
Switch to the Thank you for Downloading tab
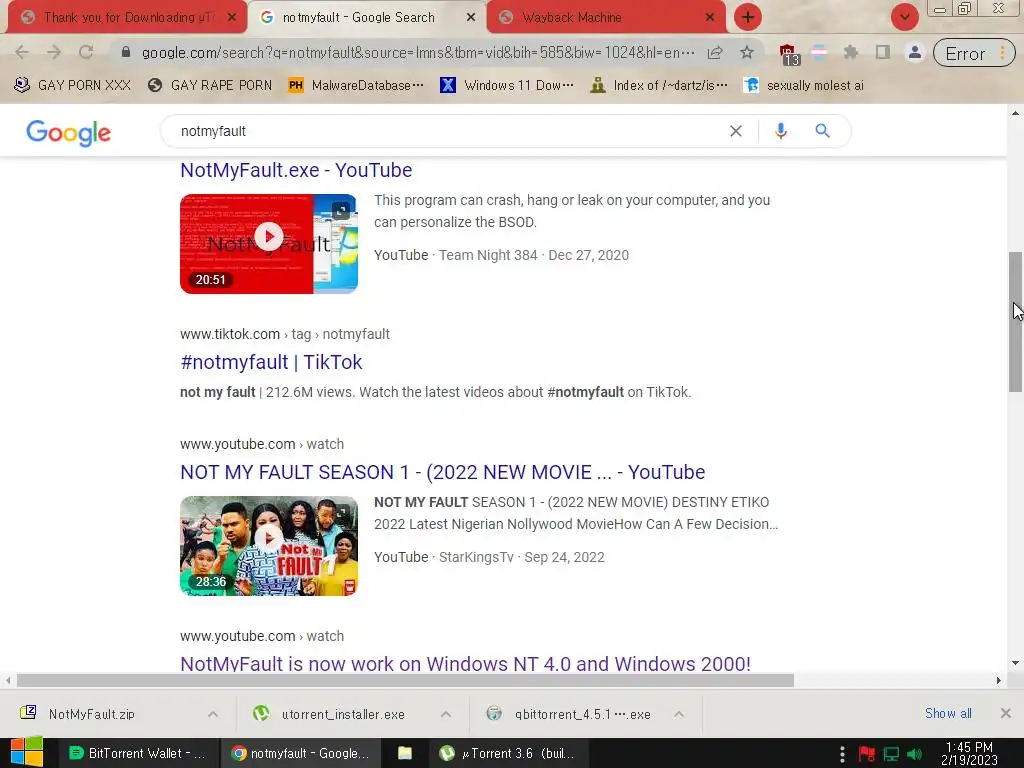tap(127, 18)
